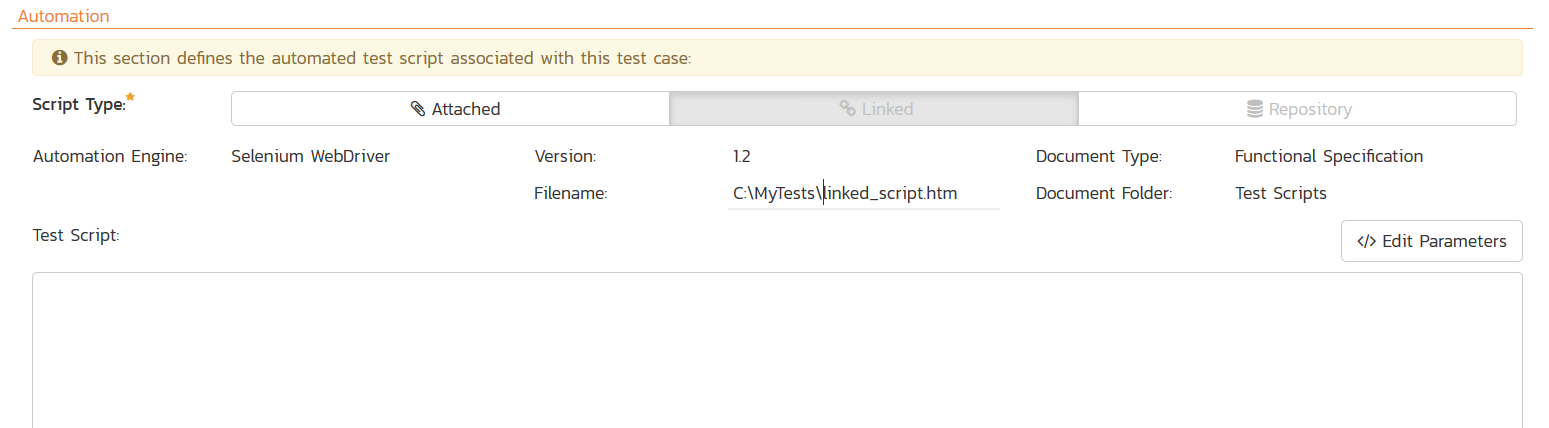Choose the Repository script type
The width and height of the screenshot is (1549, 428).
tap(1297, 109)
